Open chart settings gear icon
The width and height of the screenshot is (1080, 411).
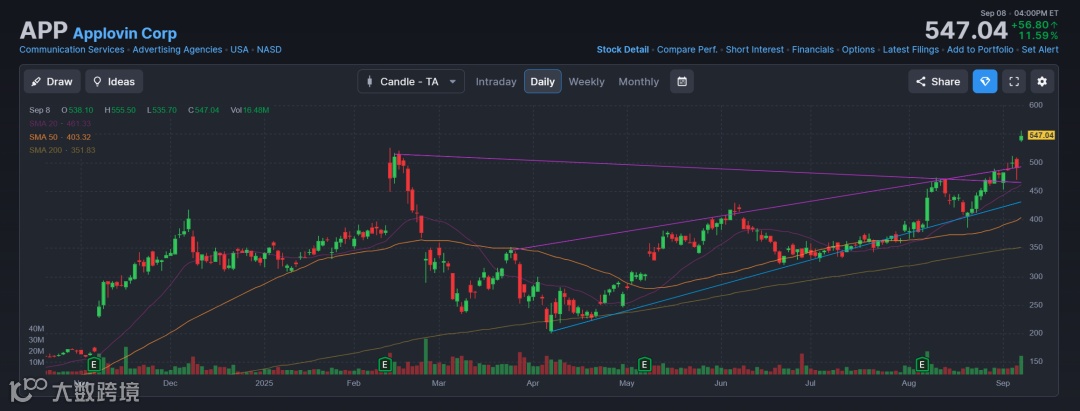[x=1042, y=81]
